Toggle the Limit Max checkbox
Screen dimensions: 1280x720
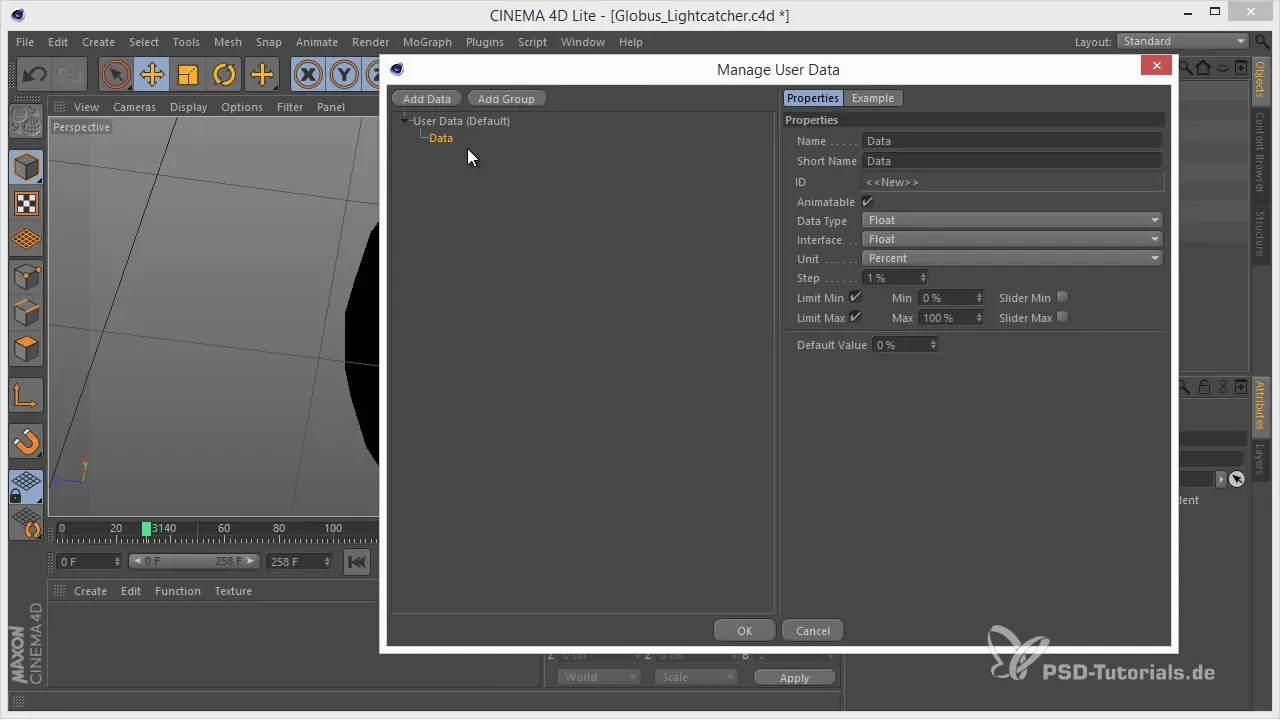click(x=855, y=317)
